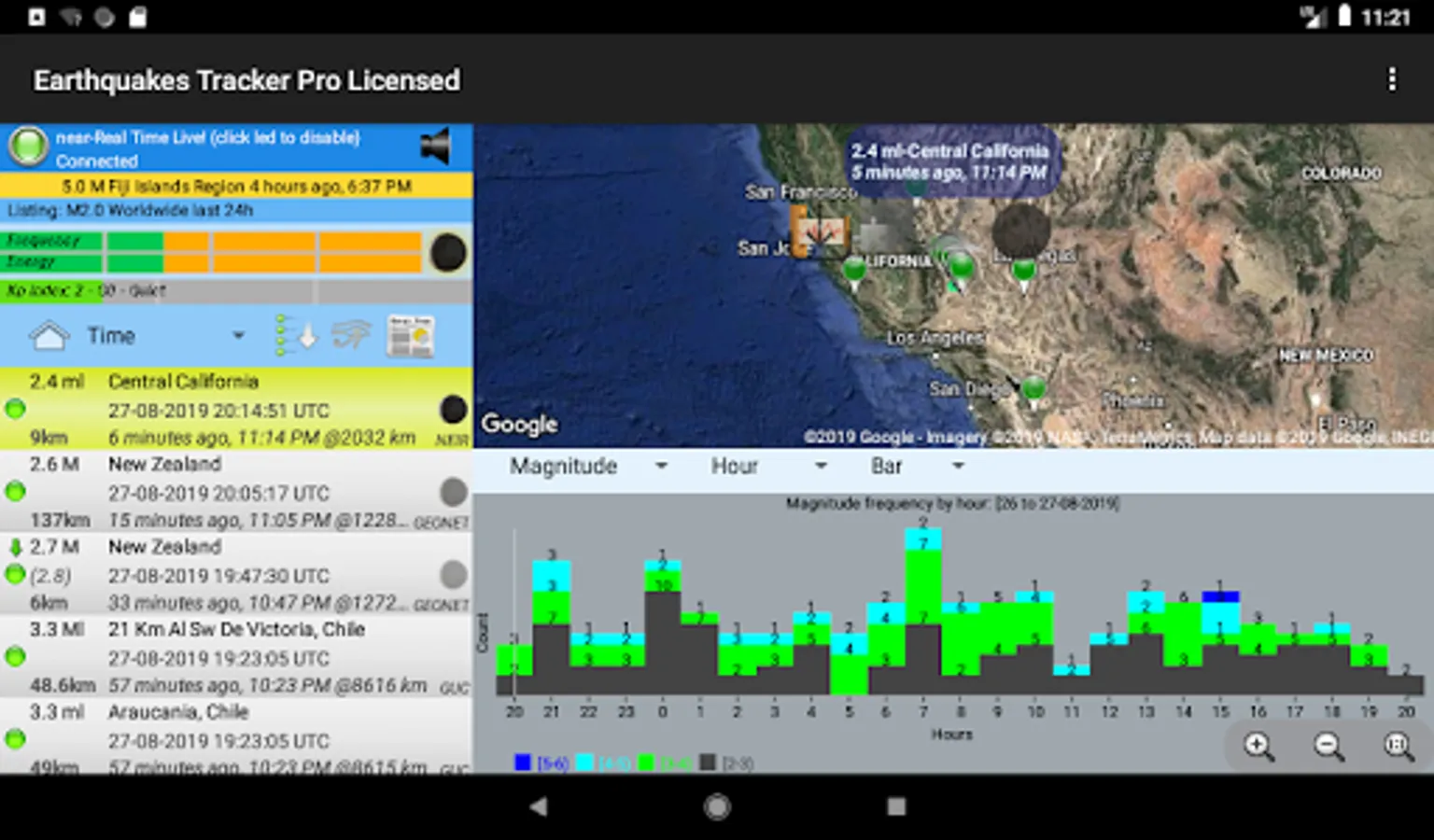
Task: Tap the San Francisco label on map
Action: (x=801, y=192)
